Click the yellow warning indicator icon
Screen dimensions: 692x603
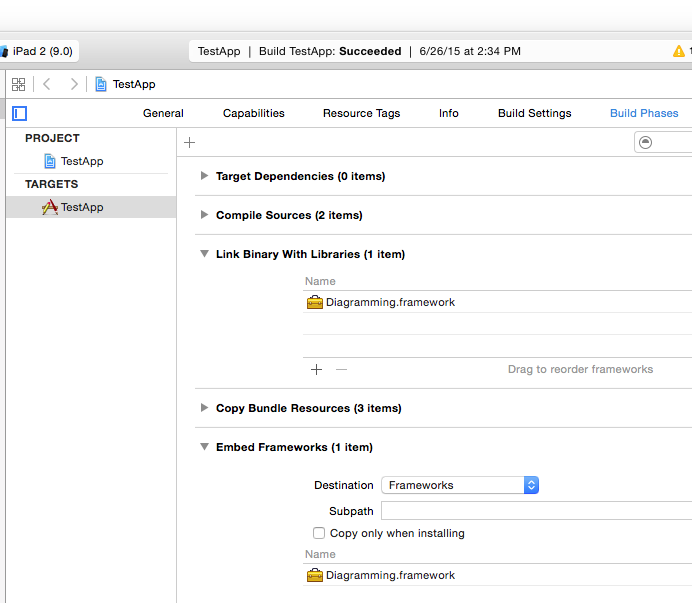pyautogui.click(x=679, y=51)
